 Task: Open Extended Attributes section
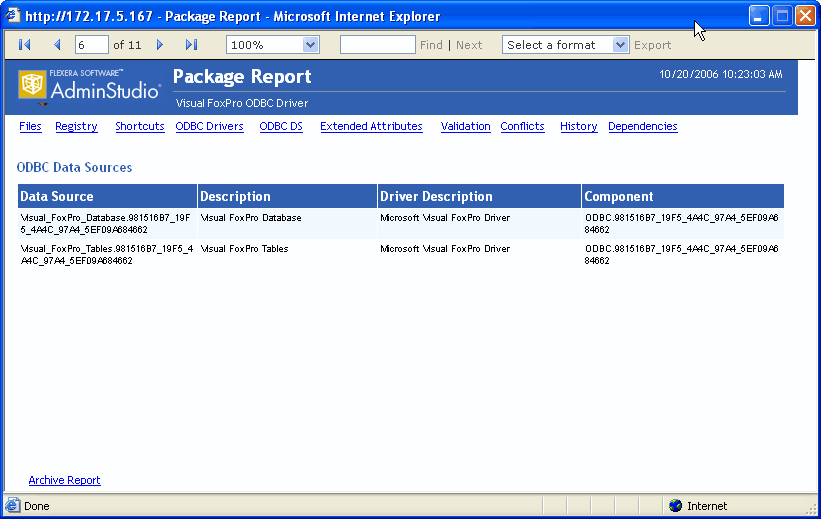(371, 127)
